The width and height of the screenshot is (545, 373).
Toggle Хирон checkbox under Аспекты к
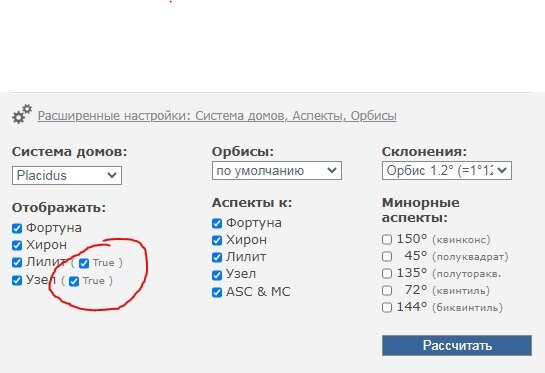[x=217, y=240]
